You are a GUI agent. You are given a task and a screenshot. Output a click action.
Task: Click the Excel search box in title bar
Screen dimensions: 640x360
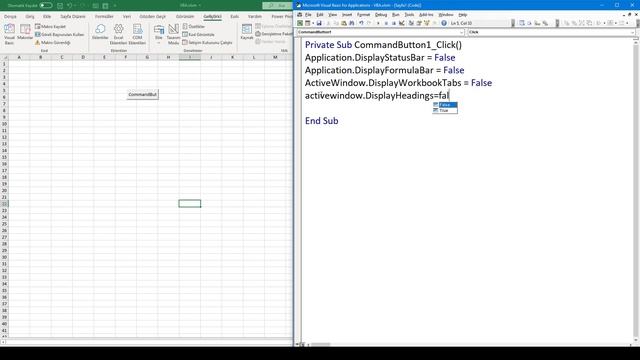[278, 5]
